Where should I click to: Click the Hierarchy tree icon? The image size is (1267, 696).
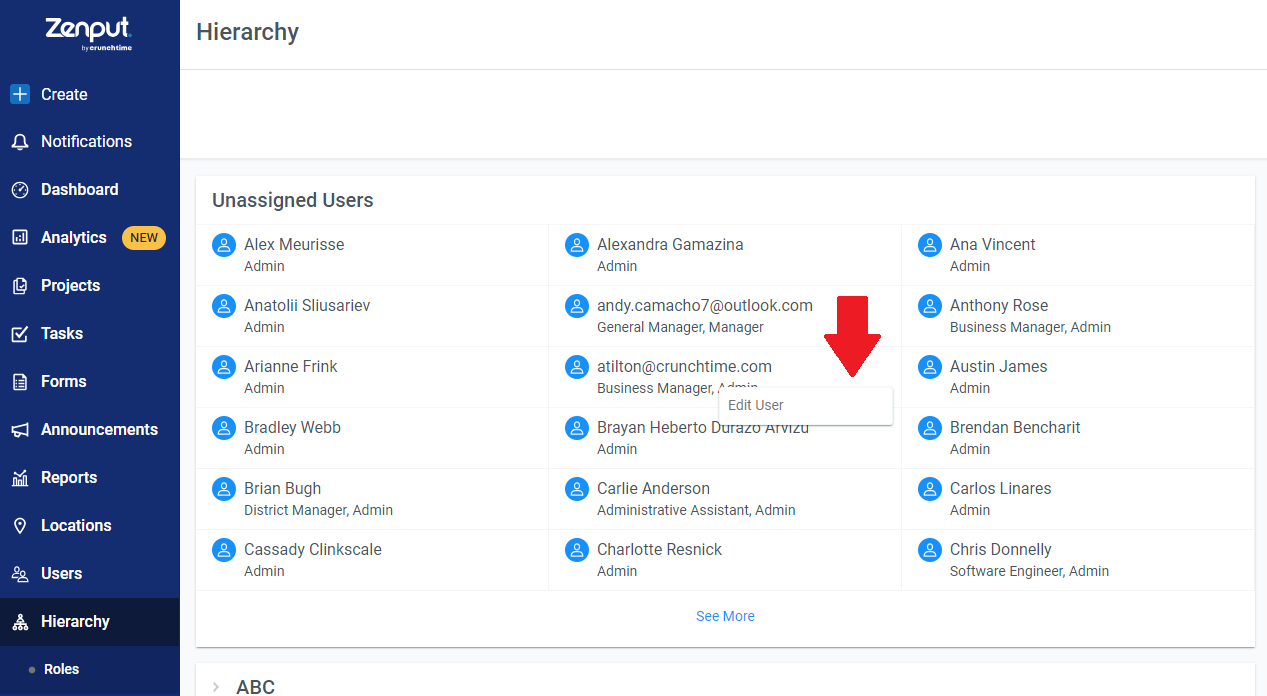coord(20,622)
